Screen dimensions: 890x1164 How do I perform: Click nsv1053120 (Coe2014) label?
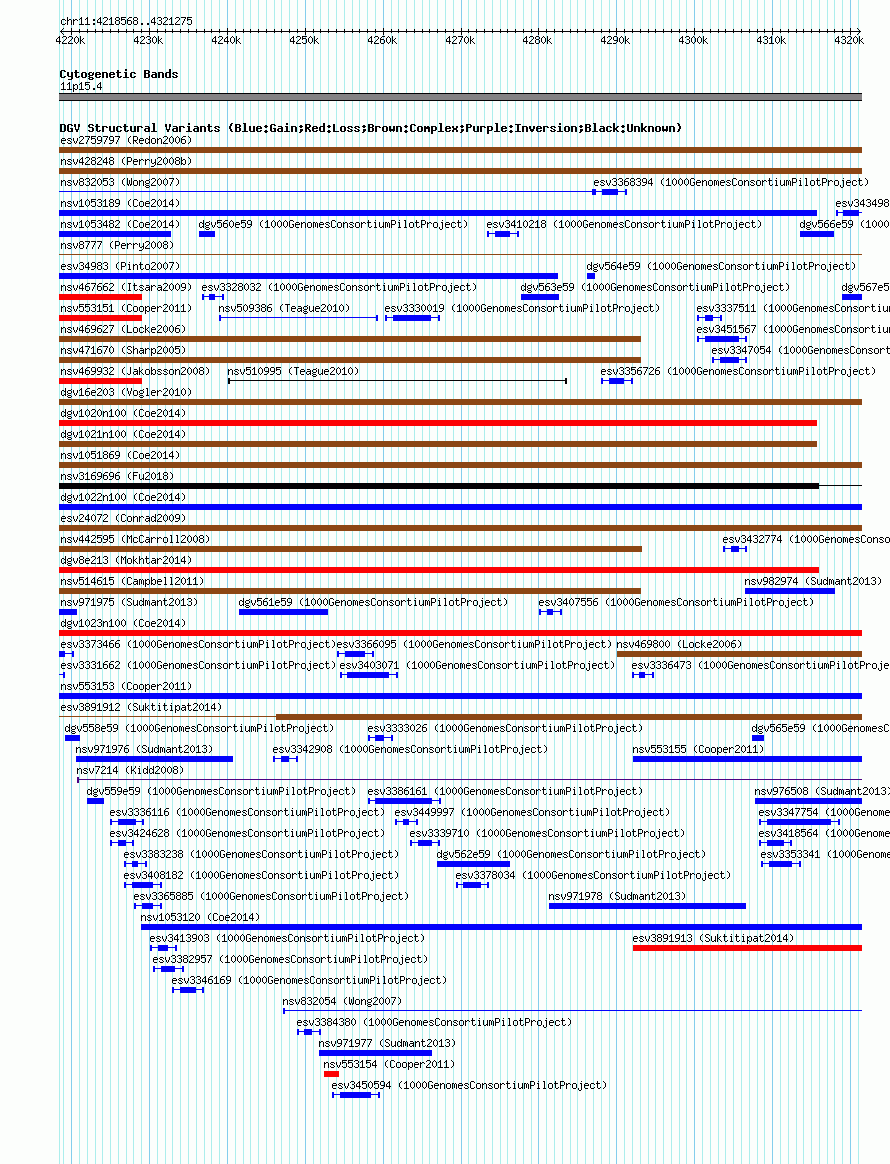200,918
